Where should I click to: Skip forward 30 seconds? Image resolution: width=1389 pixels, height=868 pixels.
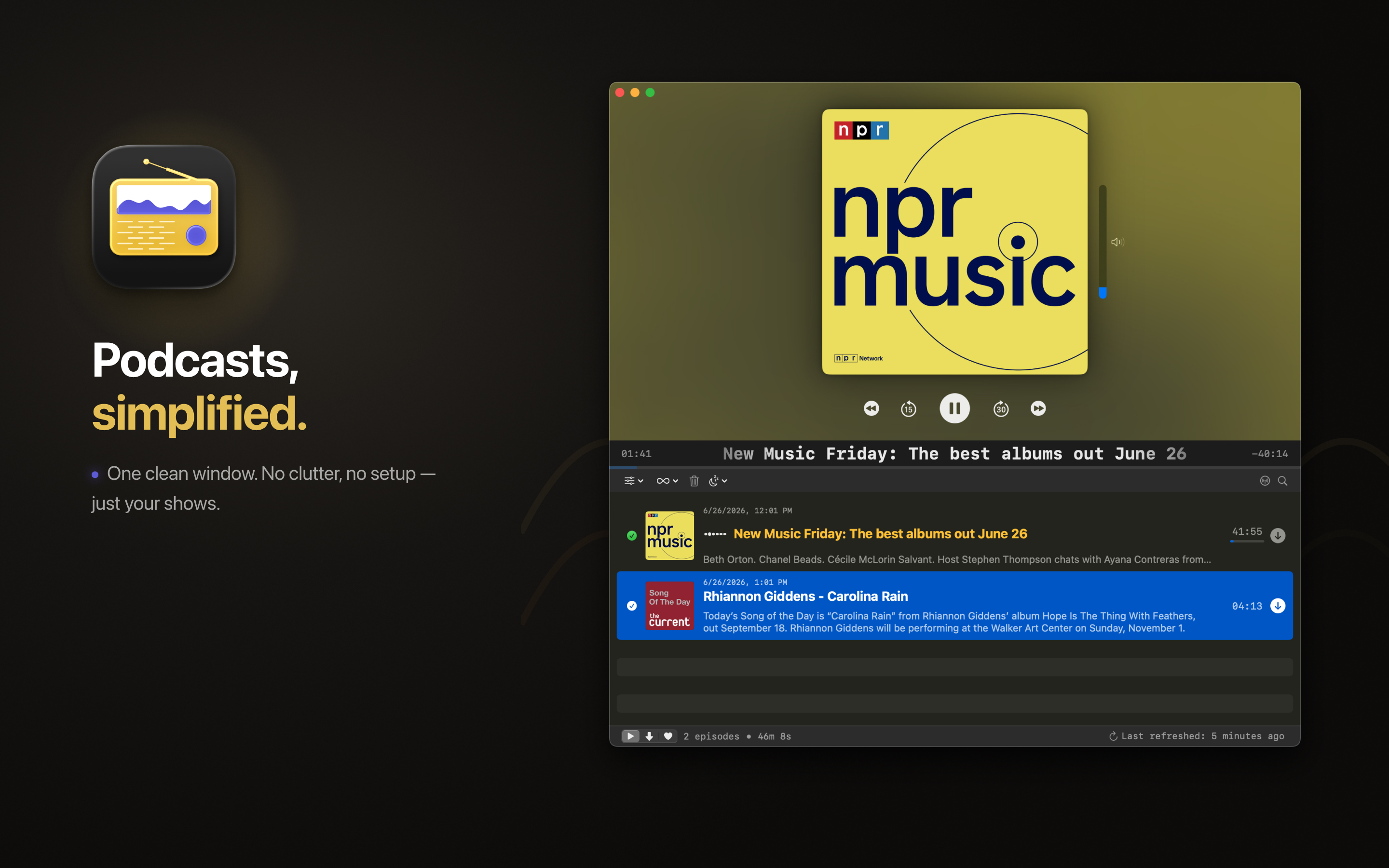pyautogui.click(x=1001, y=409)
